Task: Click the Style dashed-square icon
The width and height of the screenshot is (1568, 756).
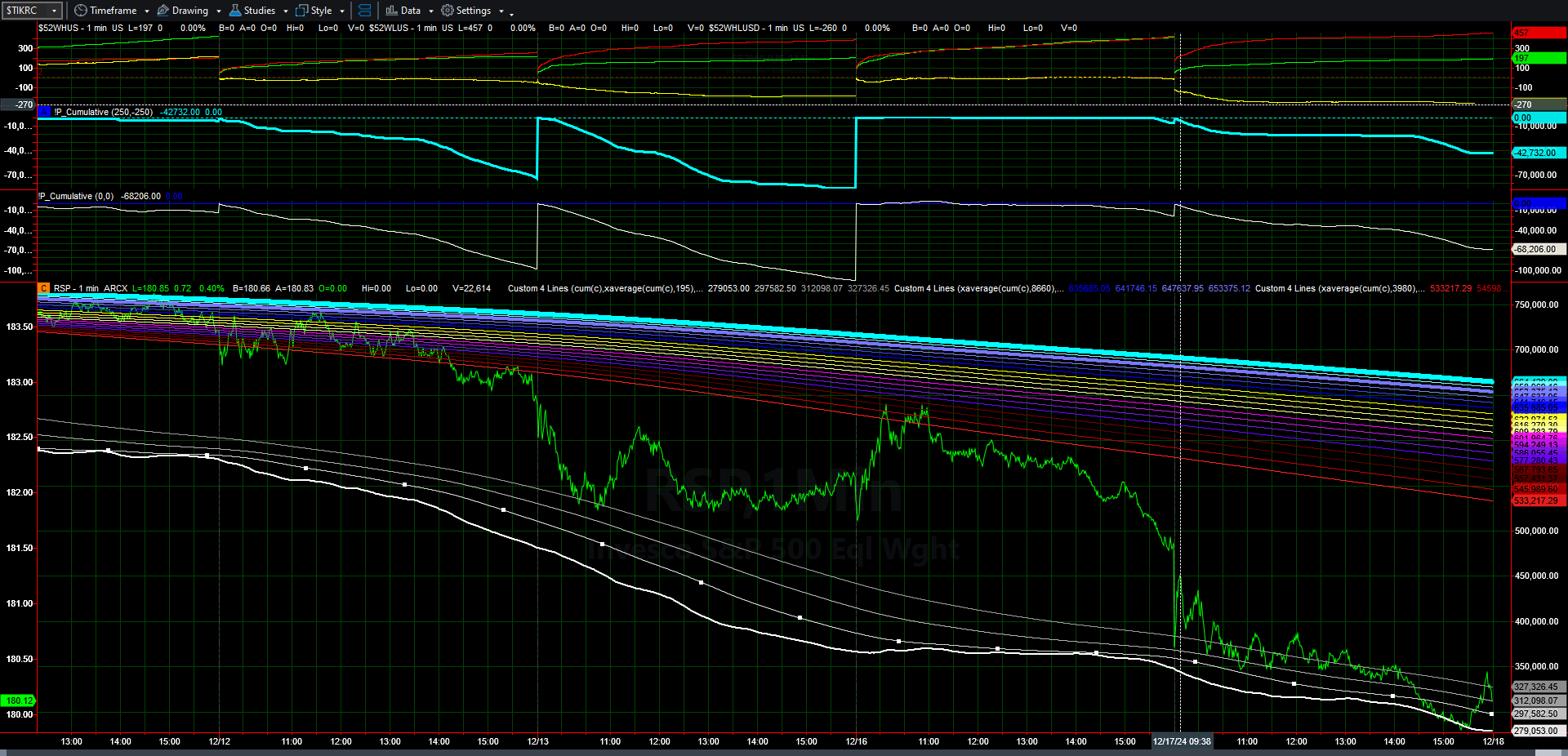Action: point(301,11)
